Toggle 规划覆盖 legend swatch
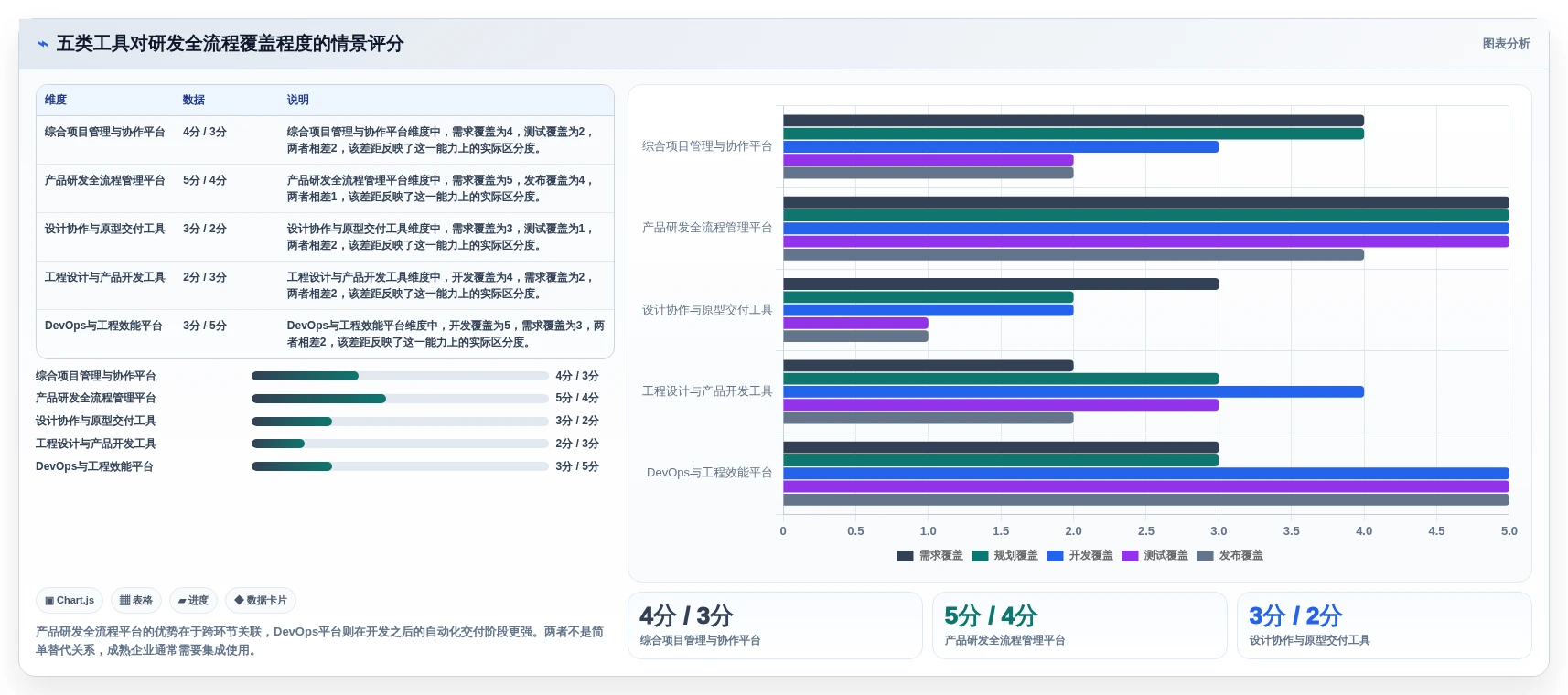This screenshot has width=1568, height=695. click(x=980, y=556)
